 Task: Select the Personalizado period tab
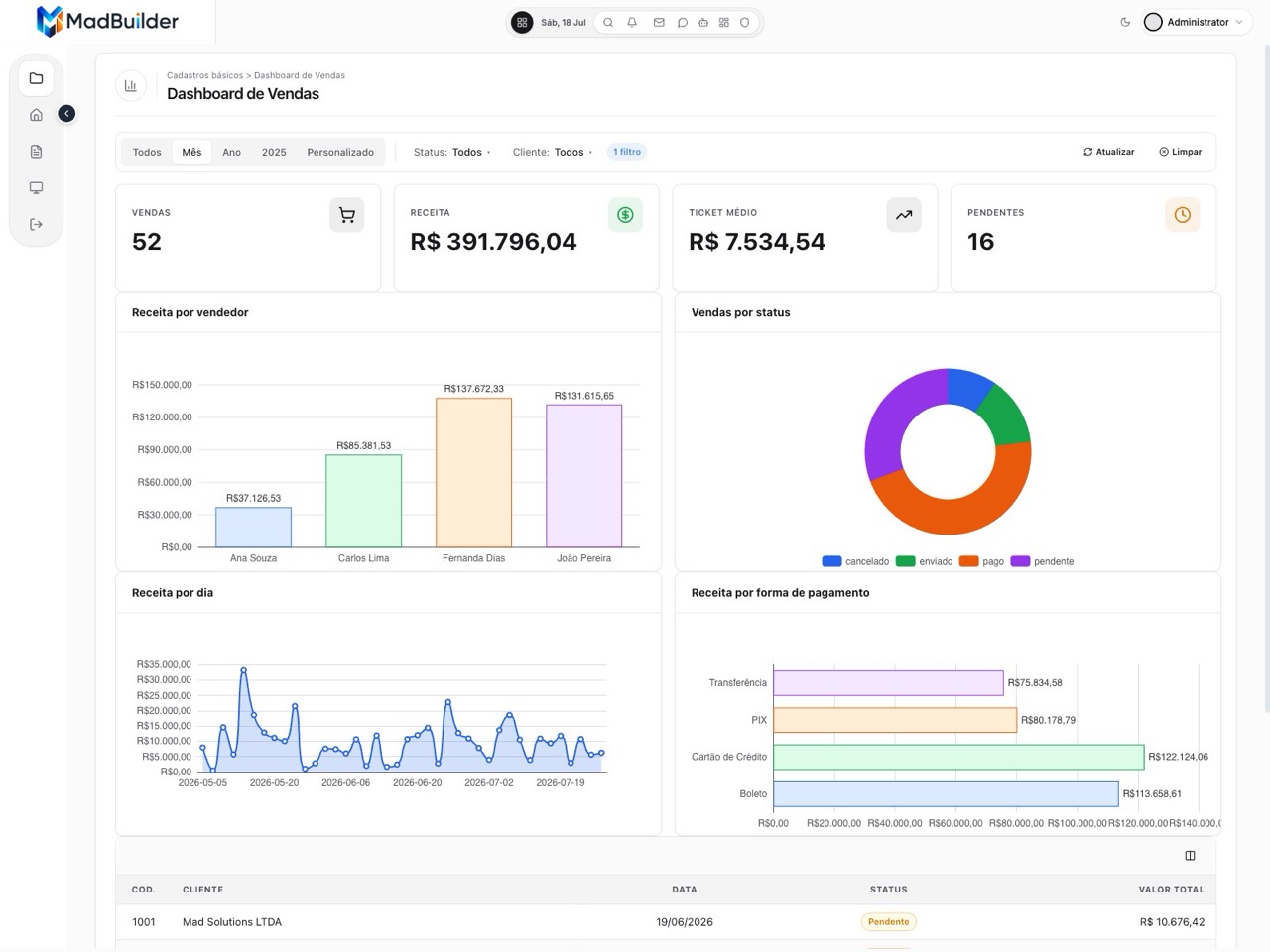pyautogui.click(x=340, y=152)
